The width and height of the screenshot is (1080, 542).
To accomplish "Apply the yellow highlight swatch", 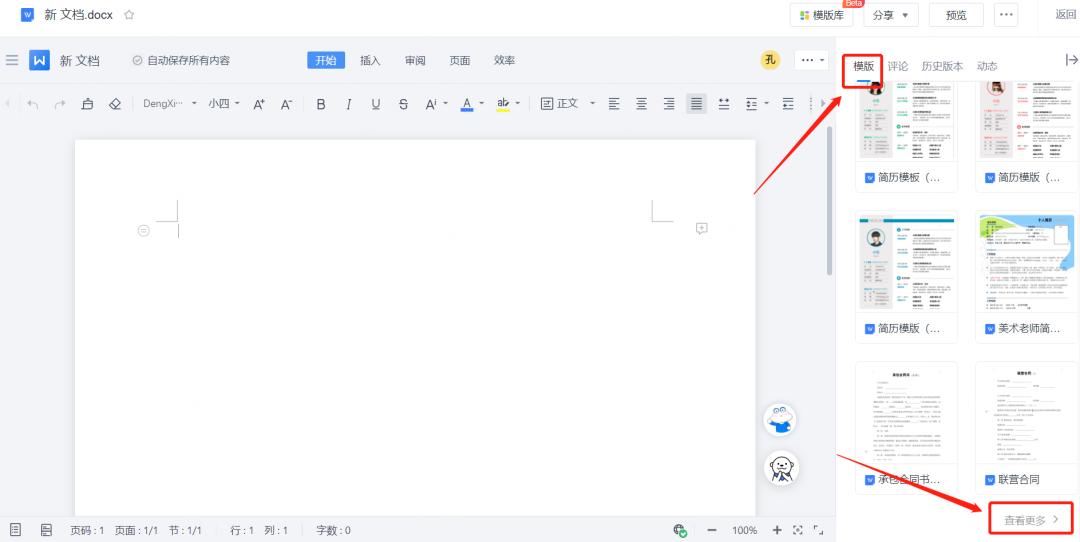I will pos(503,104).
